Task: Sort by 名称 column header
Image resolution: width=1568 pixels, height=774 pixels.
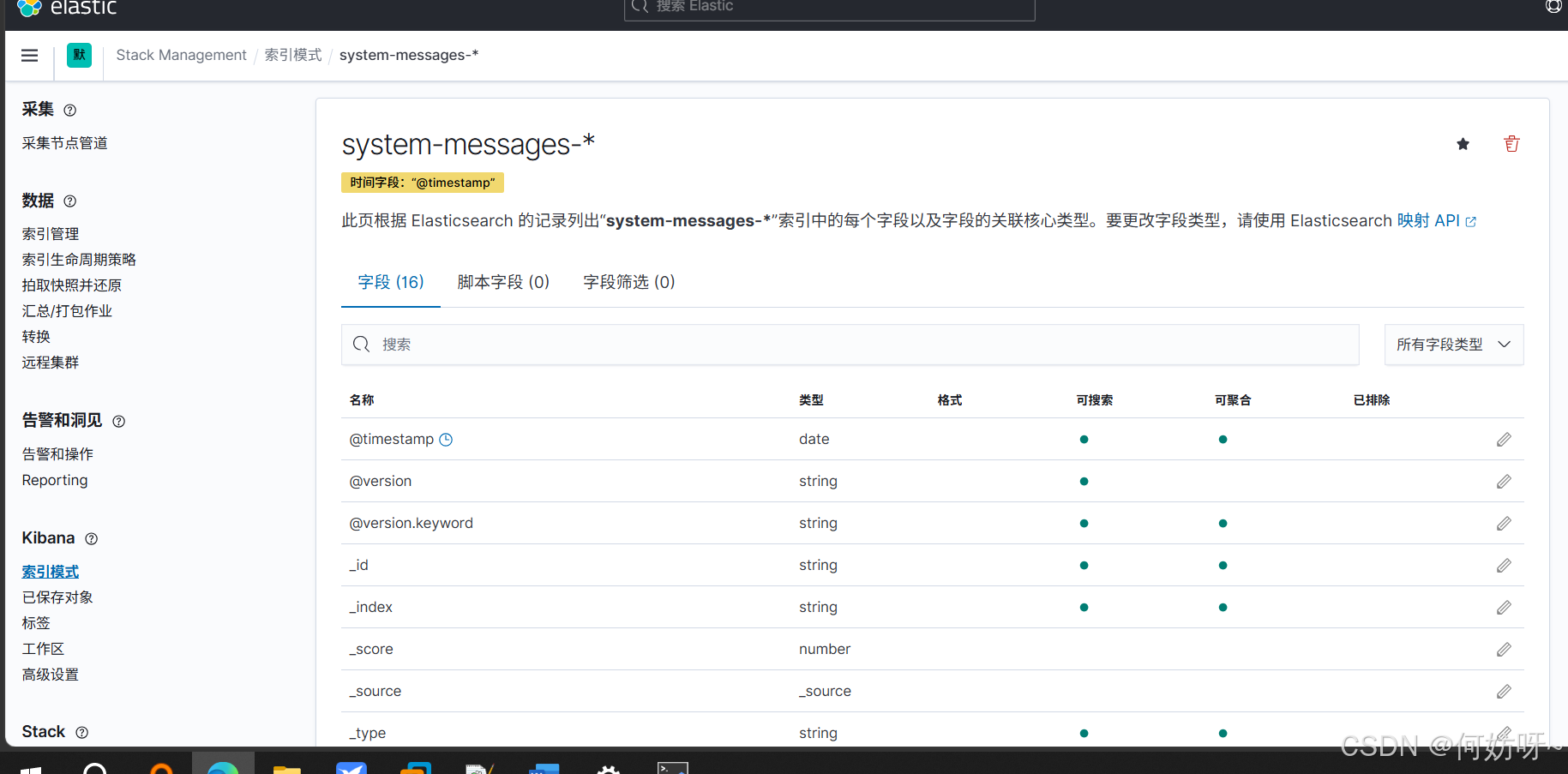Action: point(362,400)
